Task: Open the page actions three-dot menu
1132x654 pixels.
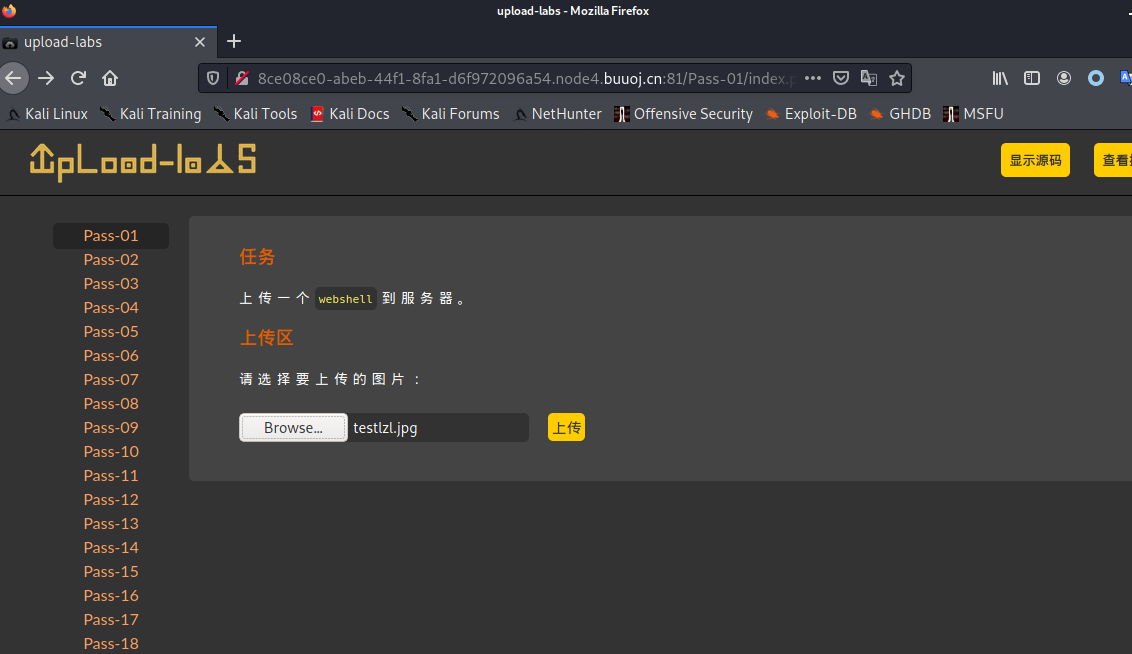Action: point(813,78)
